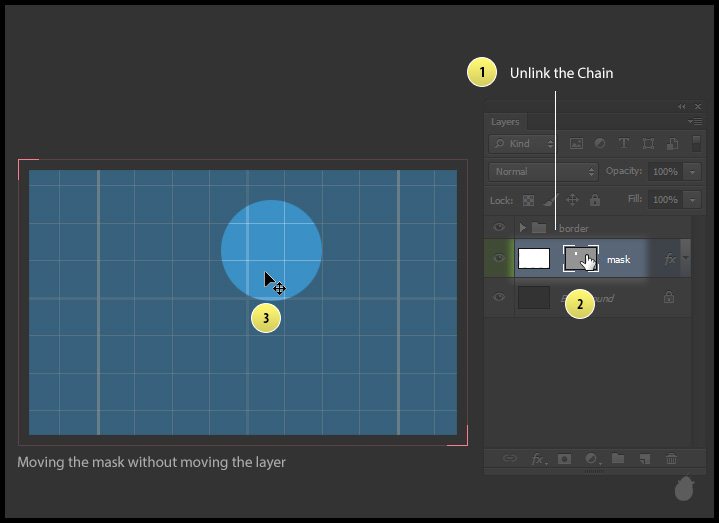Click the shape layer filter icon
Viewport: 719px width, 523px height.
tap(648, 144)
